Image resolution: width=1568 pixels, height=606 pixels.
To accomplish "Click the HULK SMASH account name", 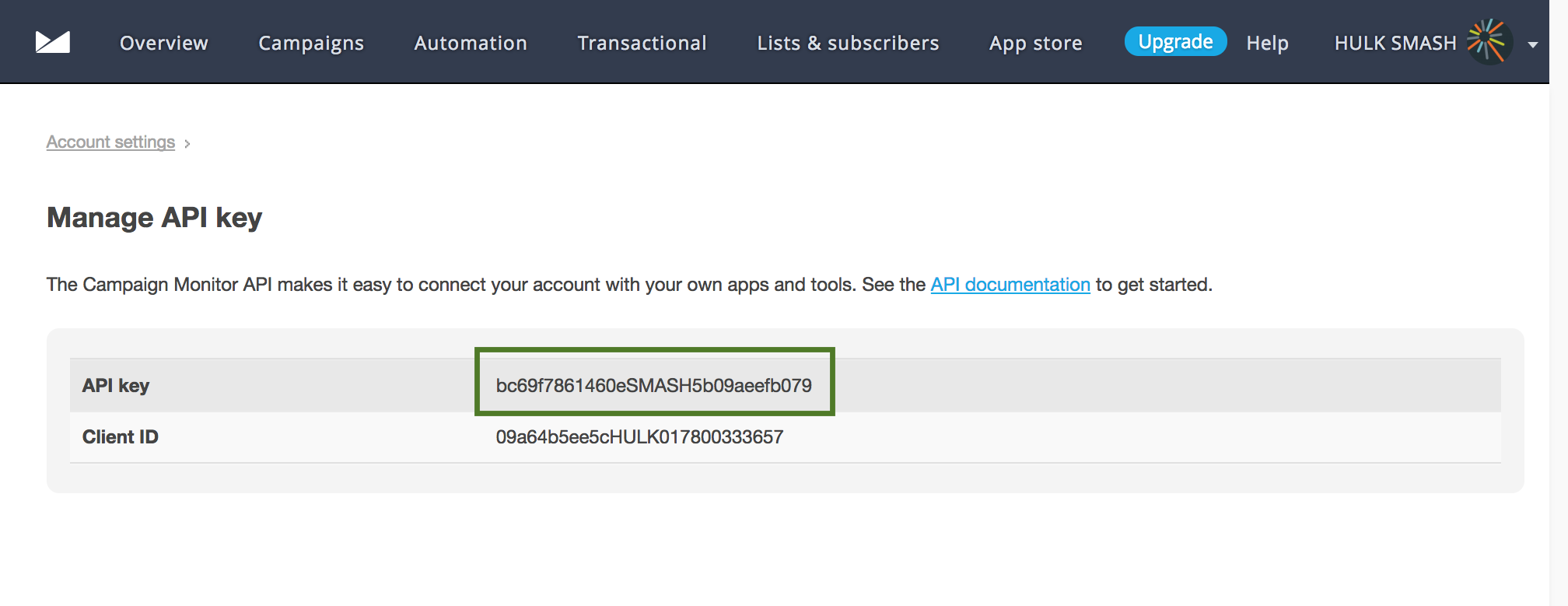I will pos(1395,43).
